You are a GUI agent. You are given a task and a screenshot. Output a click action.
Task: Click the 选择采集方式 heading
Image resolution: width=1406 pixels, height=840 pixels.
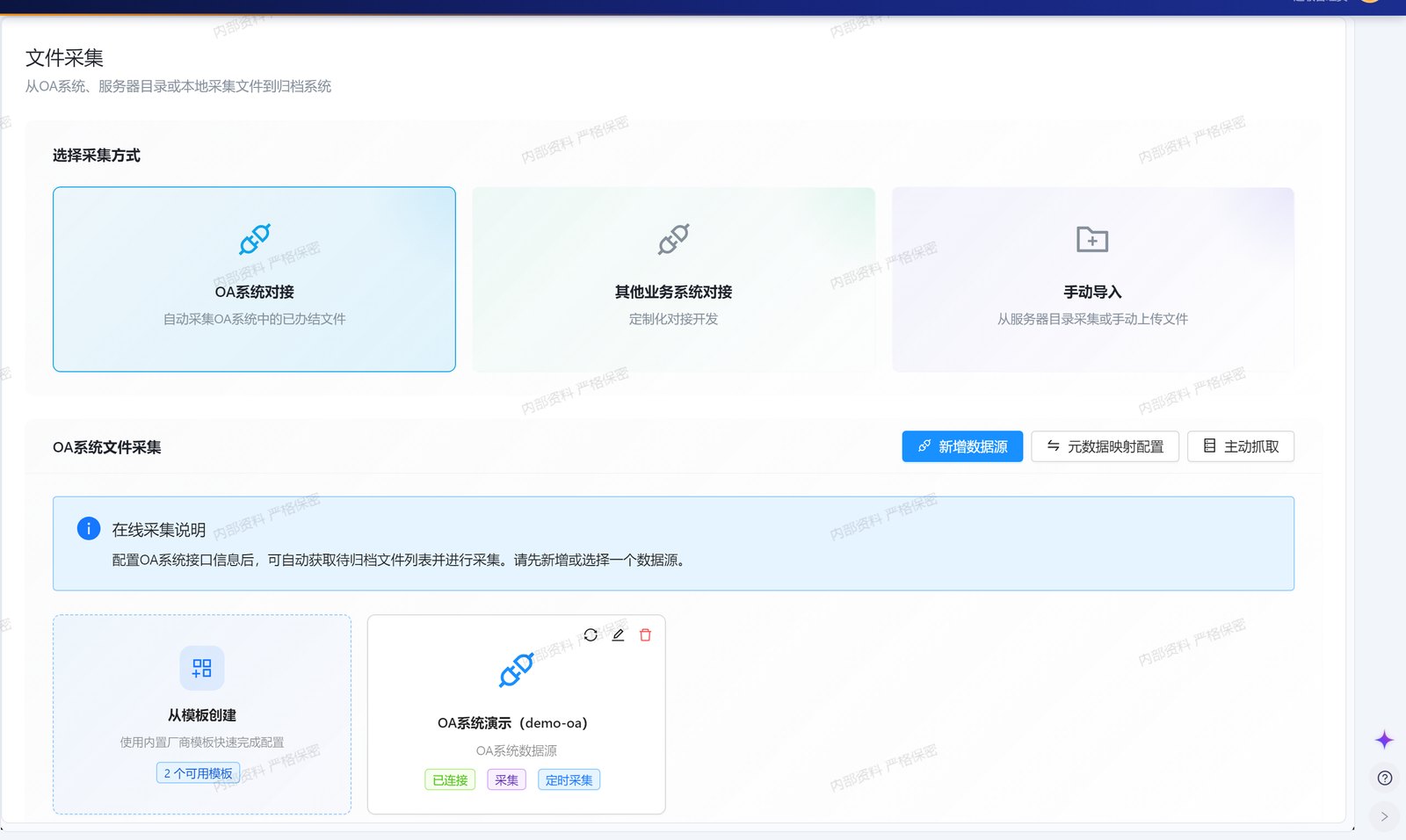pos(97,156)
